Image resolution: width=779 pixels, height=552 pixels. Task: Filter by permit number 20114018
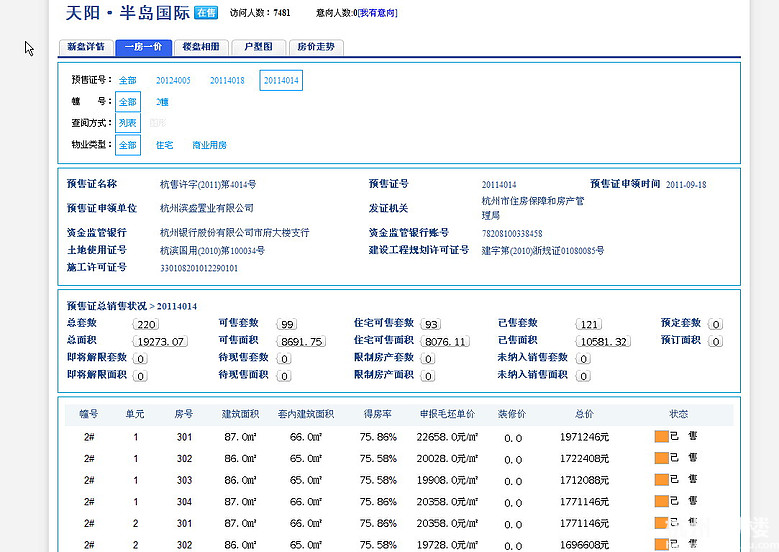click(227, 80)
